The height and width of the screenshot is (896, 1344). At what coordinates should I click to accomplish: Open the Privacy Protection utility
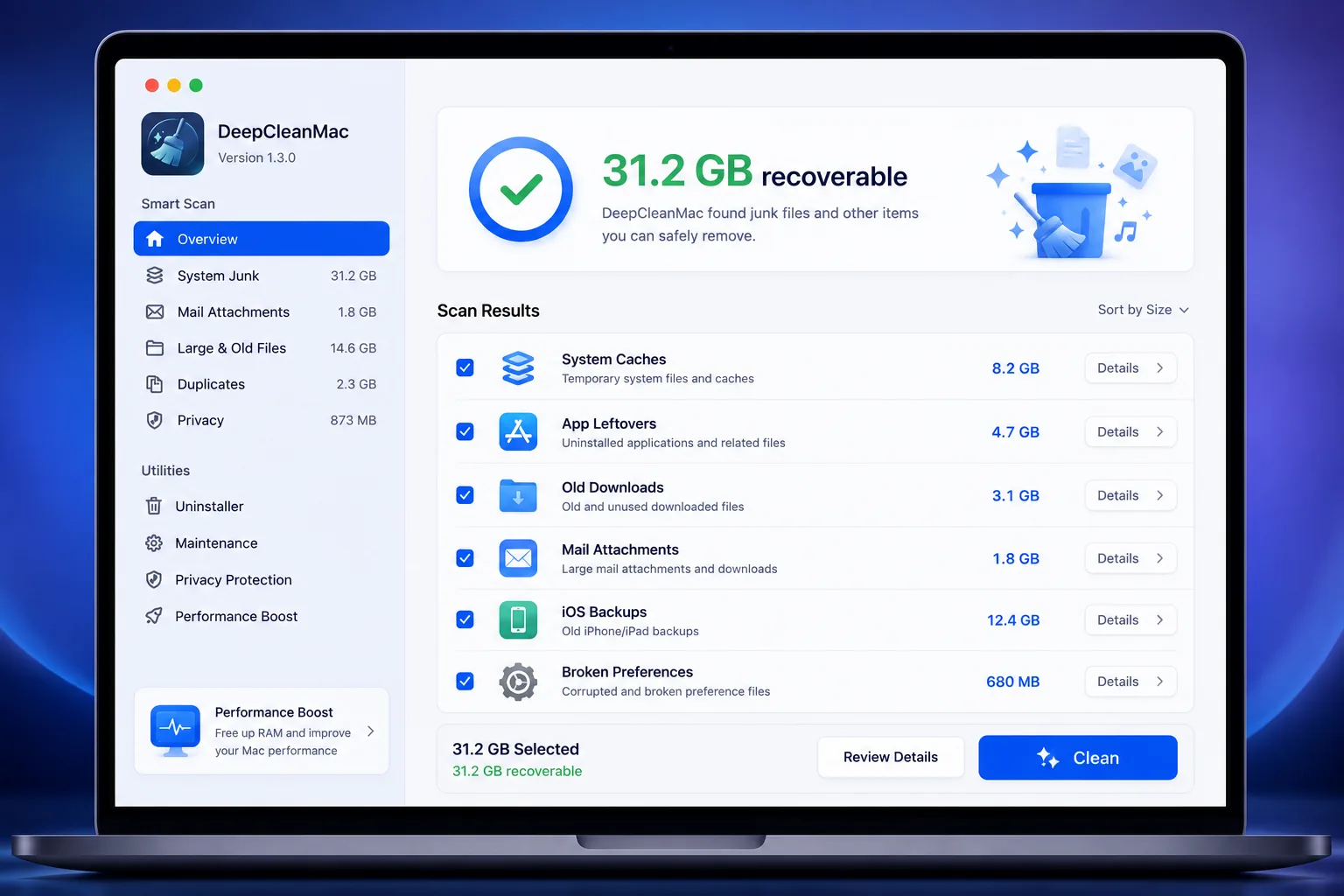[x=262, y=579]
